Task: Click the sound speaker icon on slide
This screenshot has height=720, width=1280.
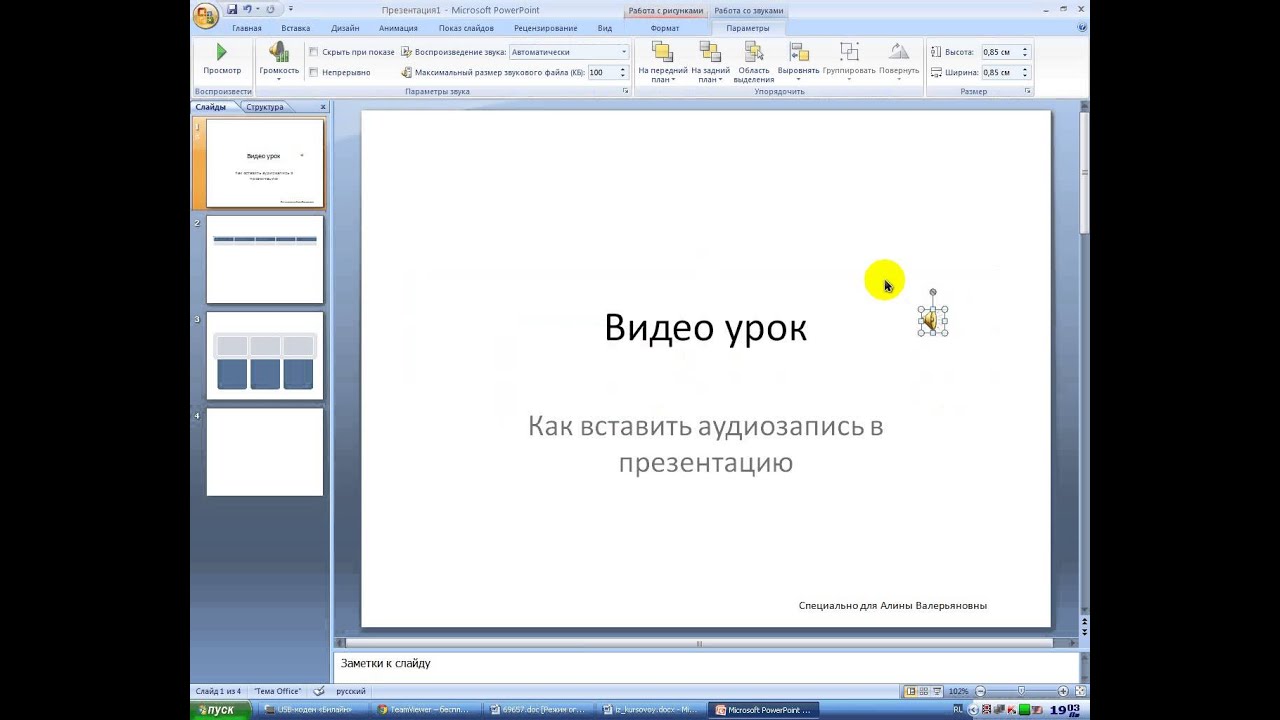Action: (932, 320)
